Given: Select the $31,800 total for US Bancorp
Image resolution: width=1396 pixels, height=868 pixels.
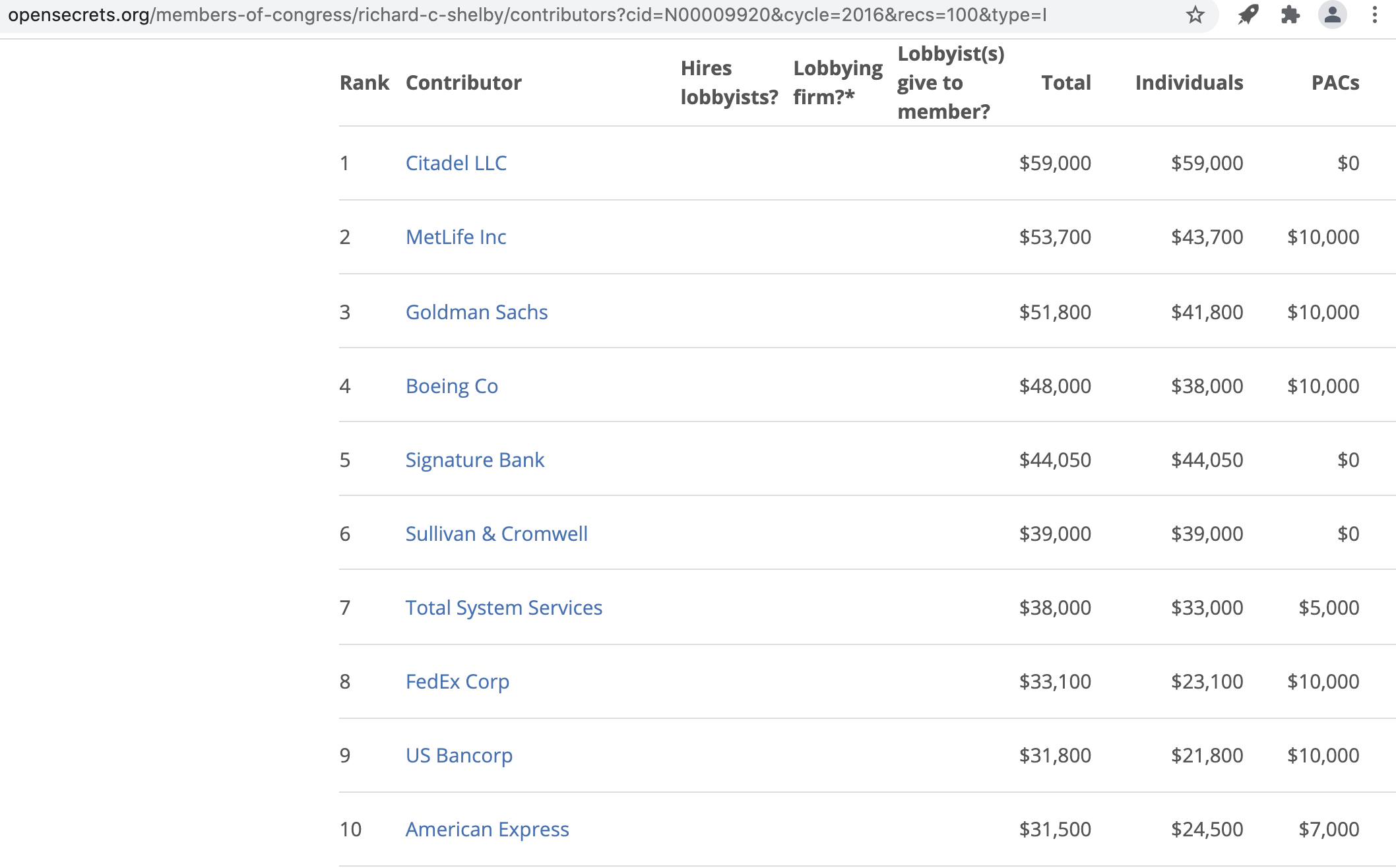Looking at the screenshot, I should point(1055,755).
